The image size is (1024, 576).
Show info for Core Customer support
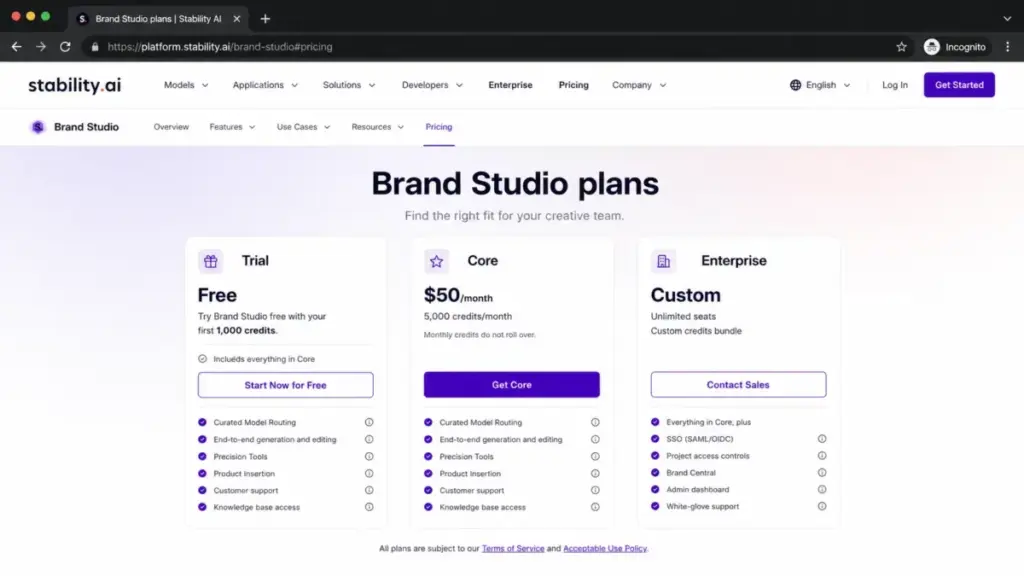click(x=595, y=490)
